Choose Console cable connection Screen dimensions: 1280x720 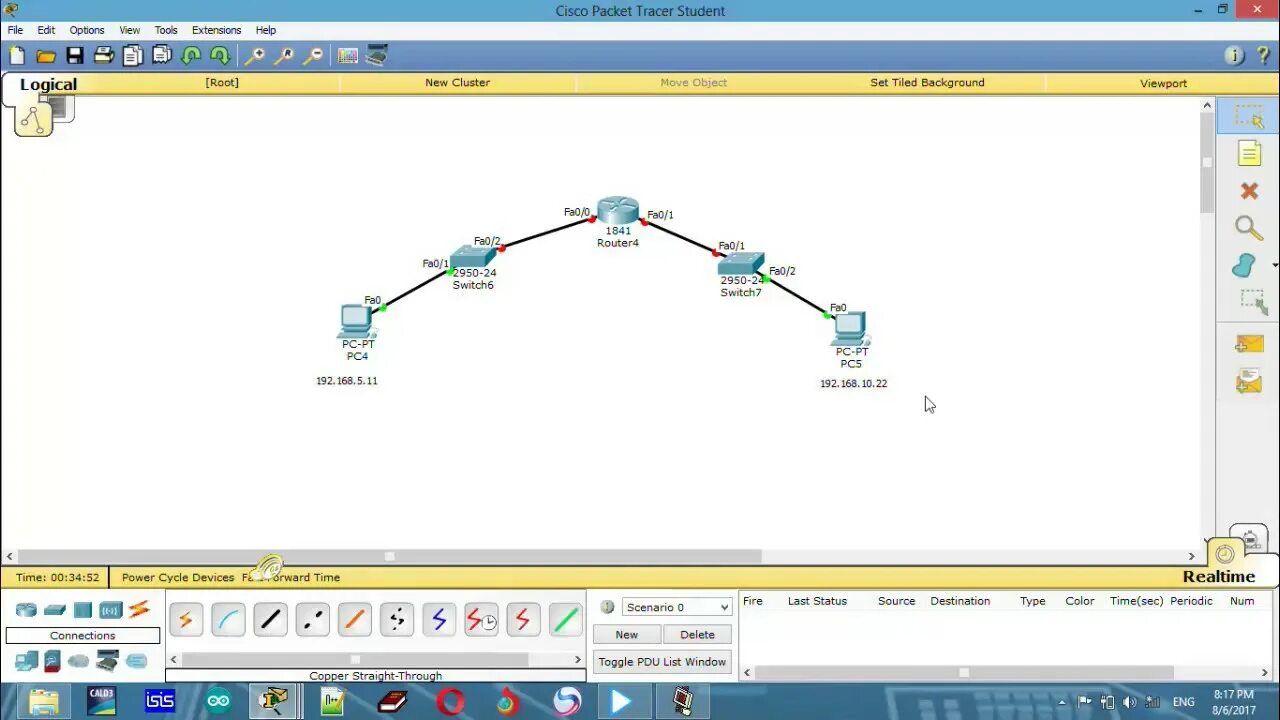point(228,620)
